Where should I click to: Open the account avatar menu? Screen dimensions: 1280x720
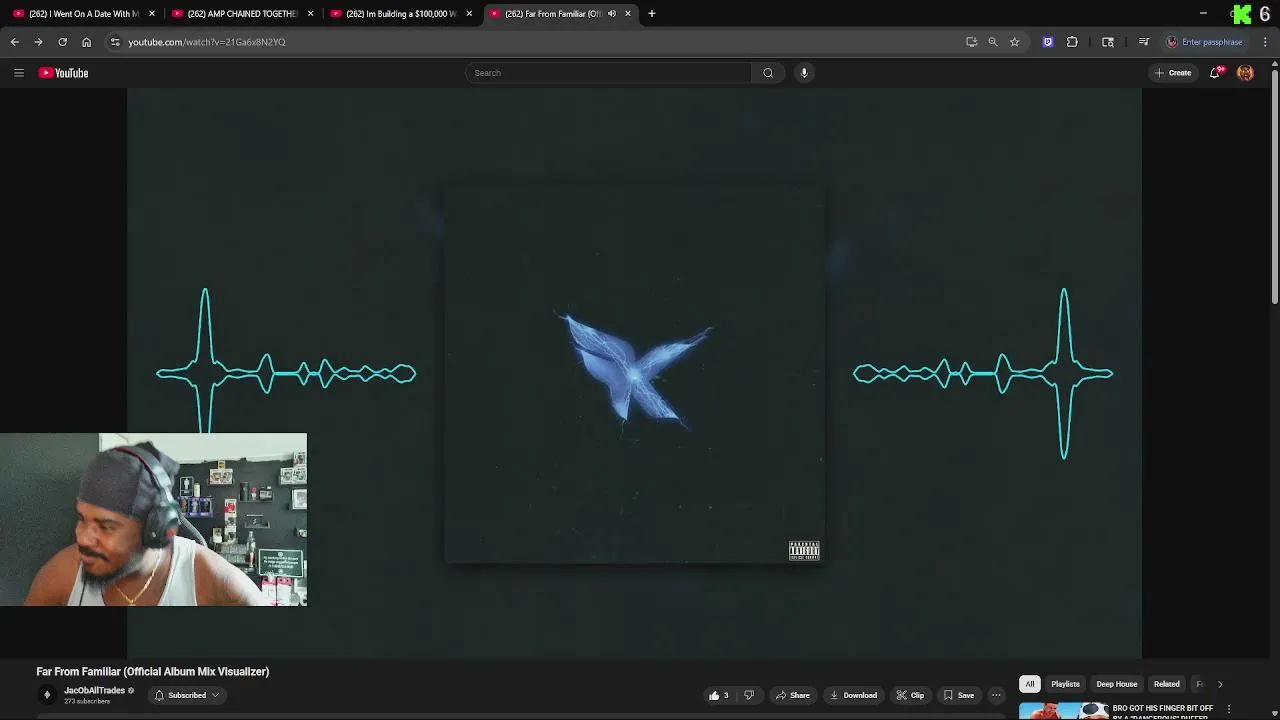click(1245, 73)
